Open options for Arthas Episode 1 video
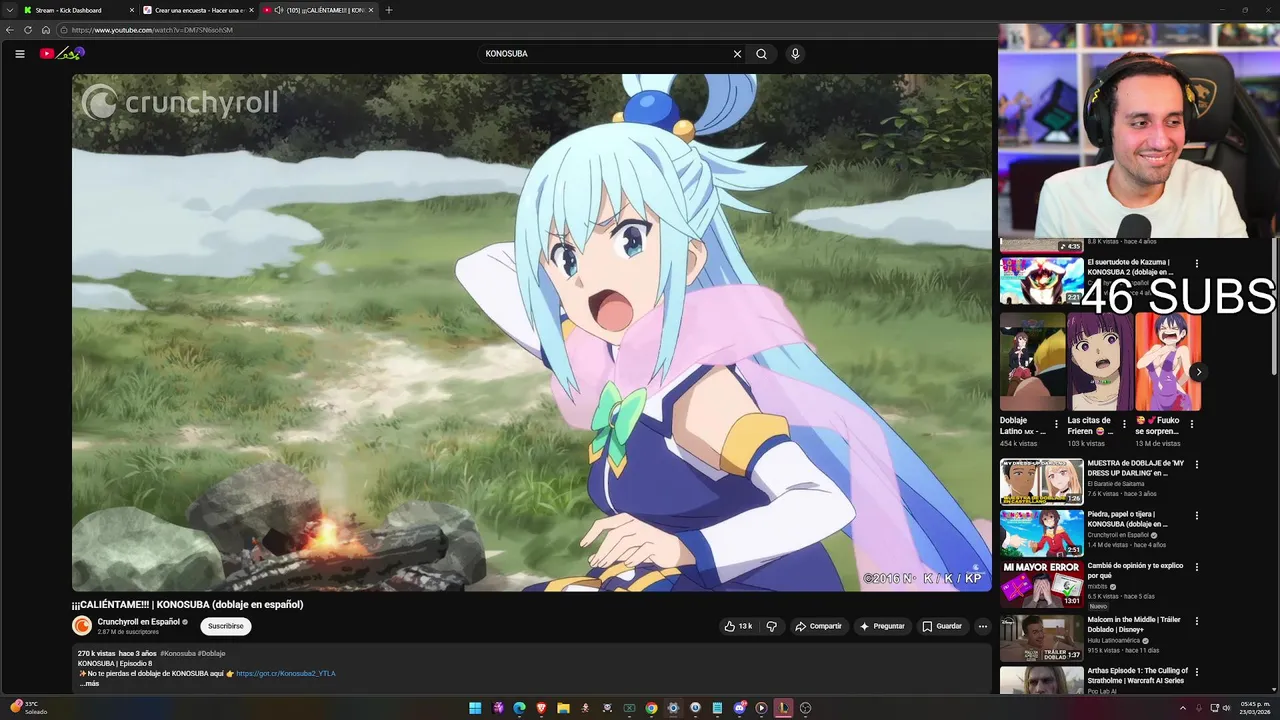Screen dimensions: 1280x720 (1196, 672)
